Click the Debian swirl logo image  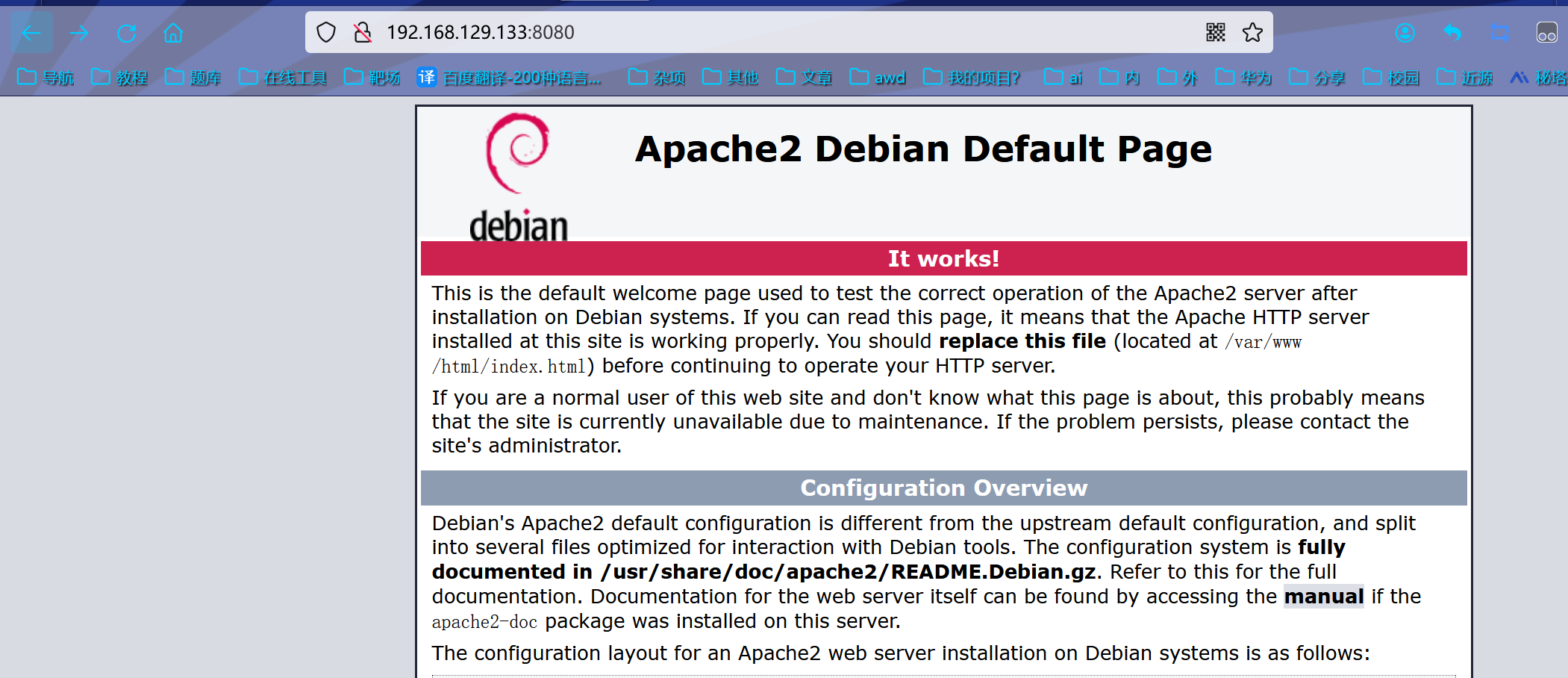[x=518, y=177]
